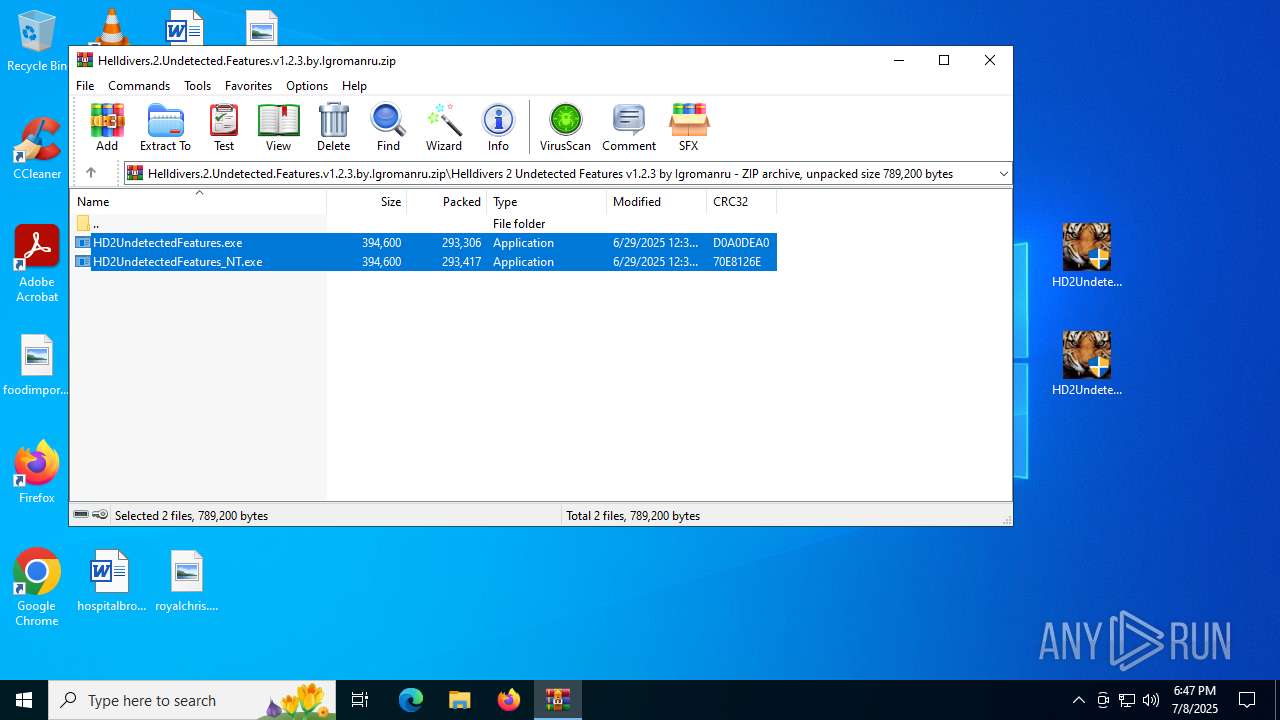Open the Help menu
The width and height of the screenshot is (1280, 720).
(354, 86)
